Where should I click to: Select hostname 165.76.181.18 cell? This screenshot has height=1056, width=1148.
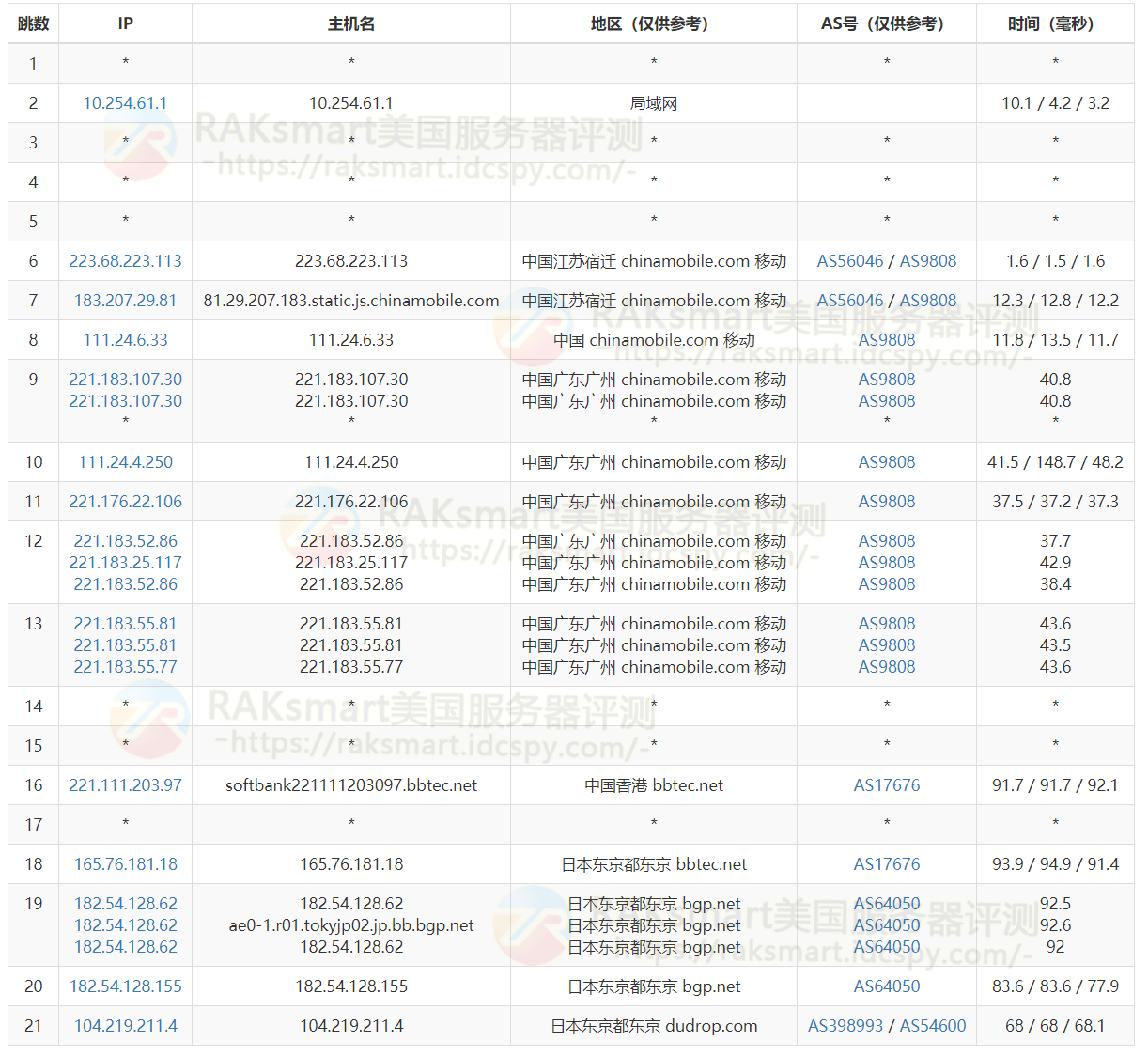(351, 864)
